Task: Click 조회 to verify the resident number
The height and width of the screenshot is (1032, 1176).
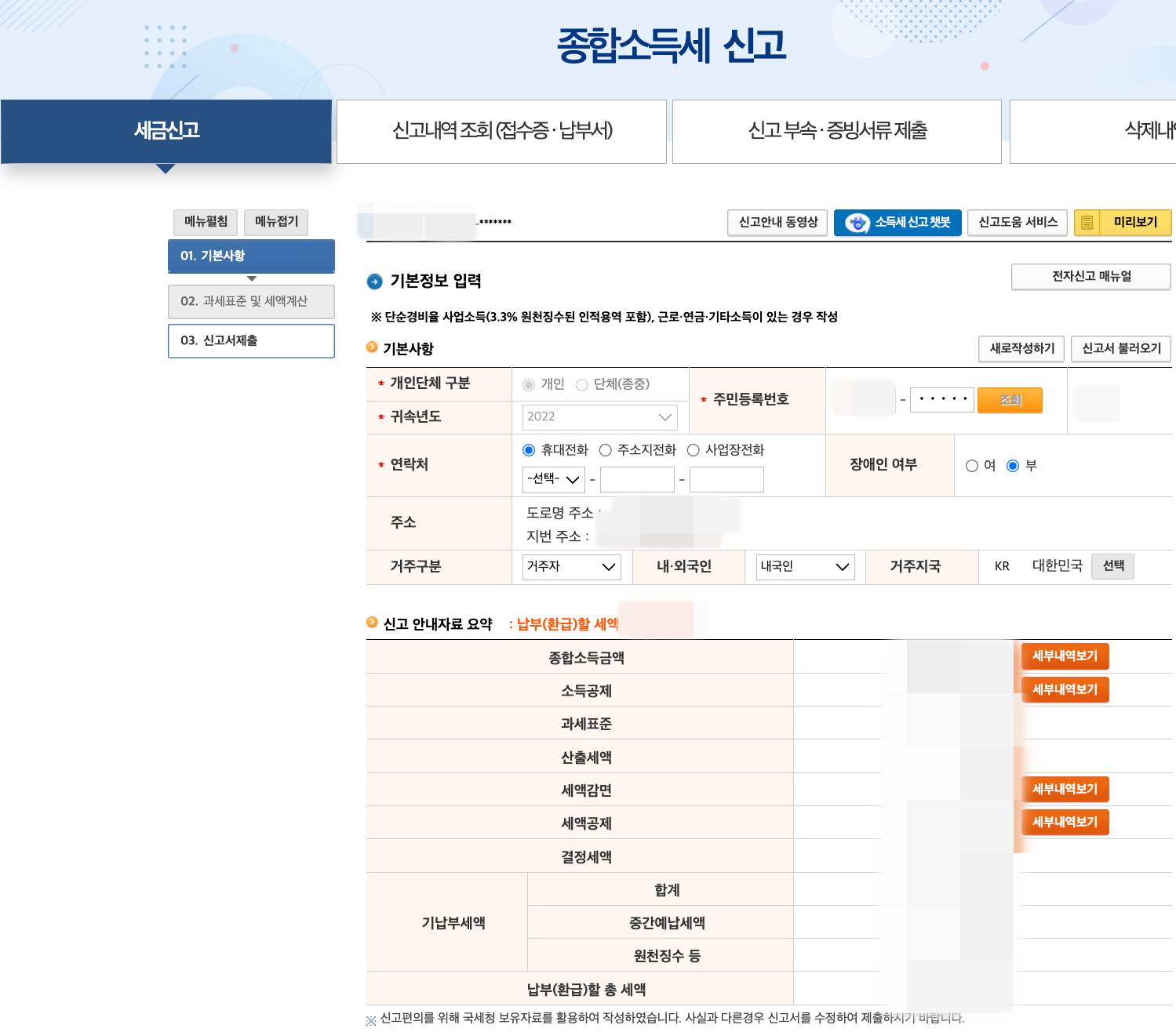Action: coord(1010,400)
